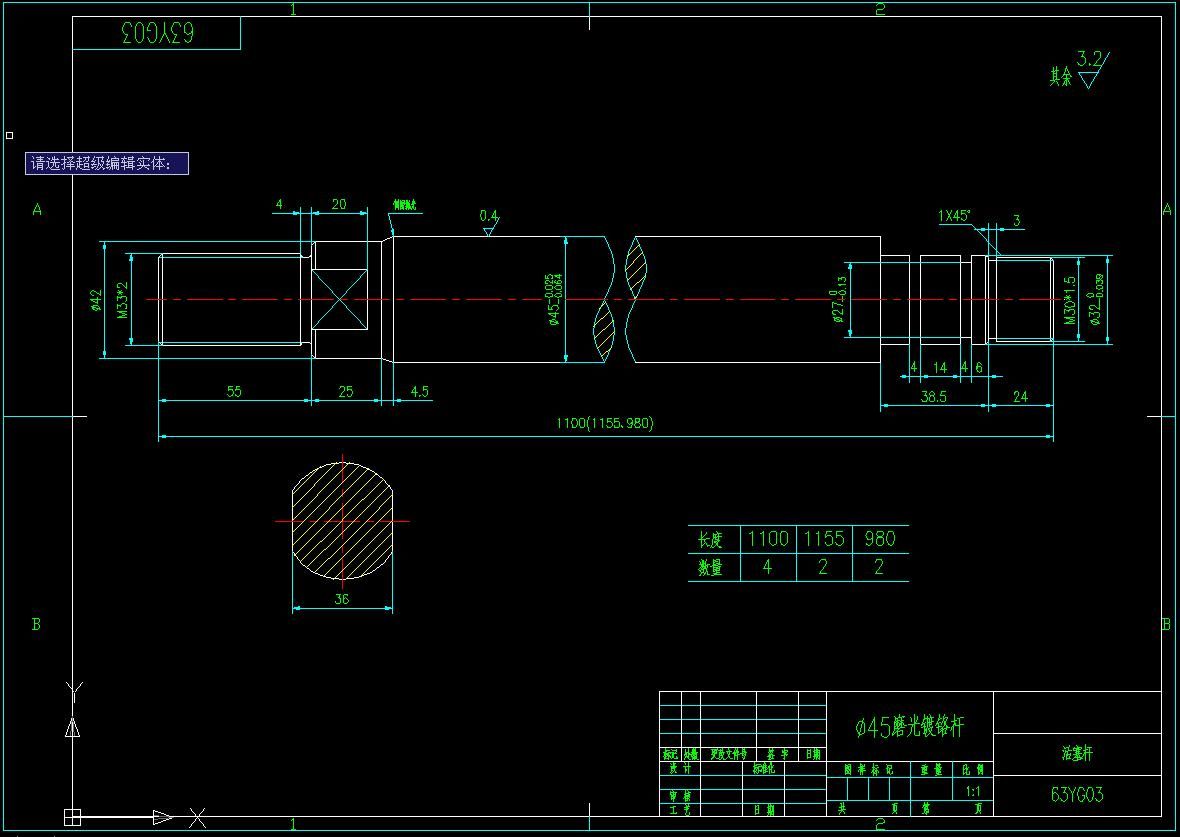Click the UCS origin square icon

[x=72, y=817]
